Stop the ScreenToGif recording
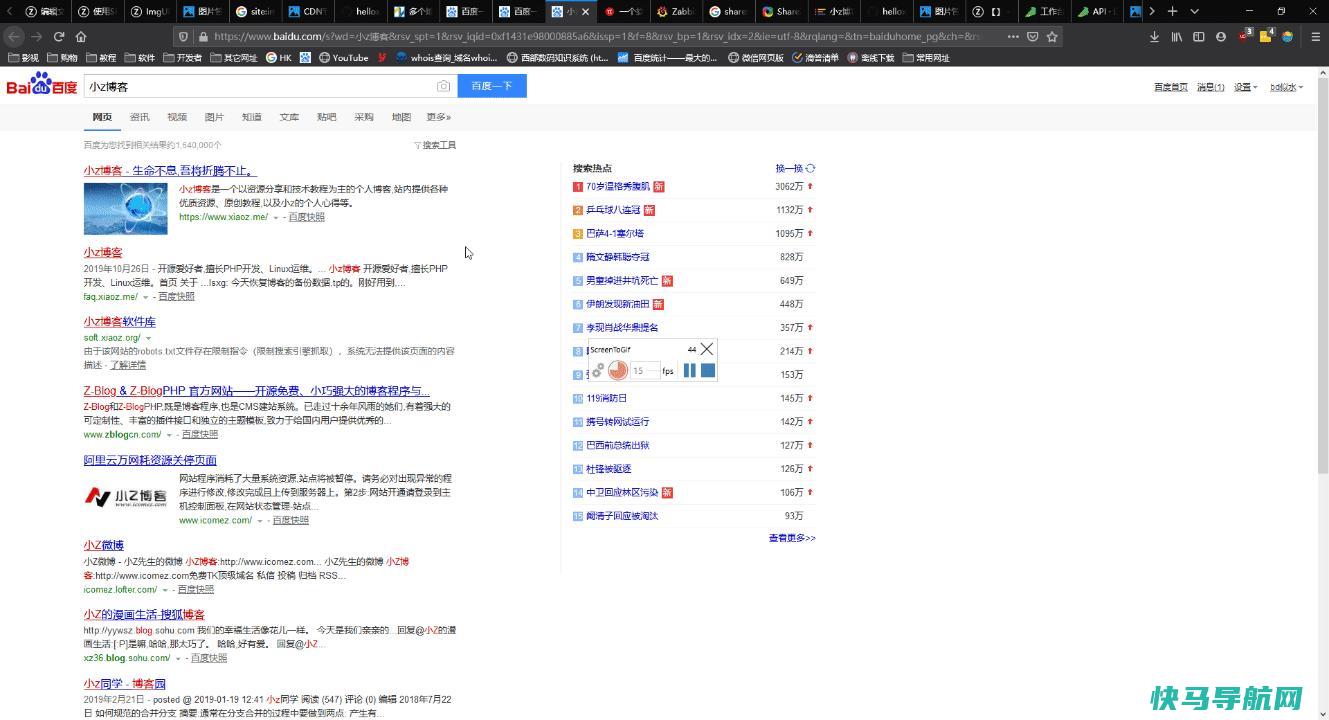 click(708, 370)
